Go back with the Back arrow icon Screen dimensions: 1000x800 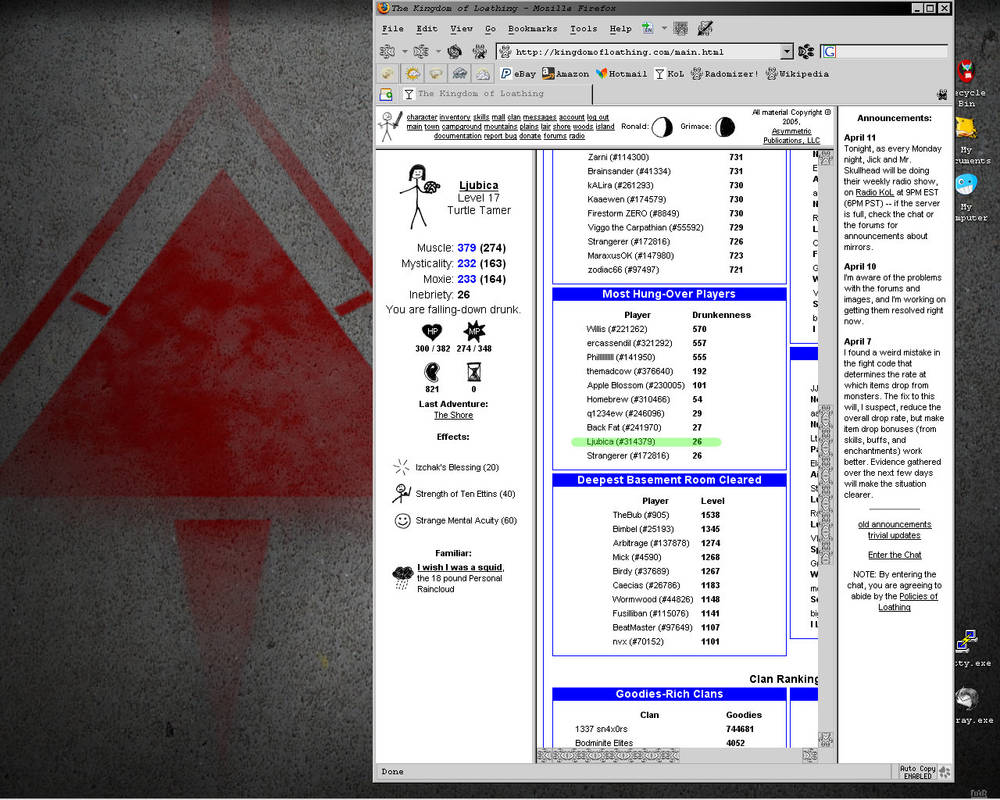click(x=387, y=52)
